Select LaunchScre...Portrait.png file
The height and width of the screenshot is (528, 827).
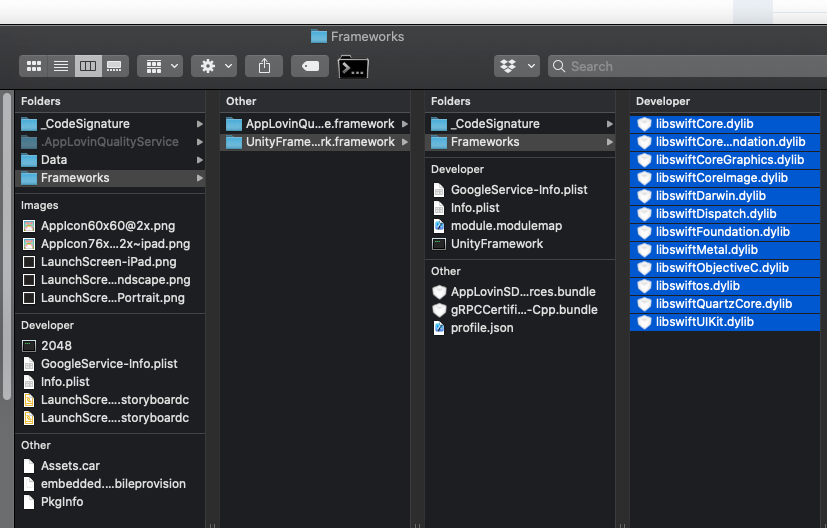(110, 297)
